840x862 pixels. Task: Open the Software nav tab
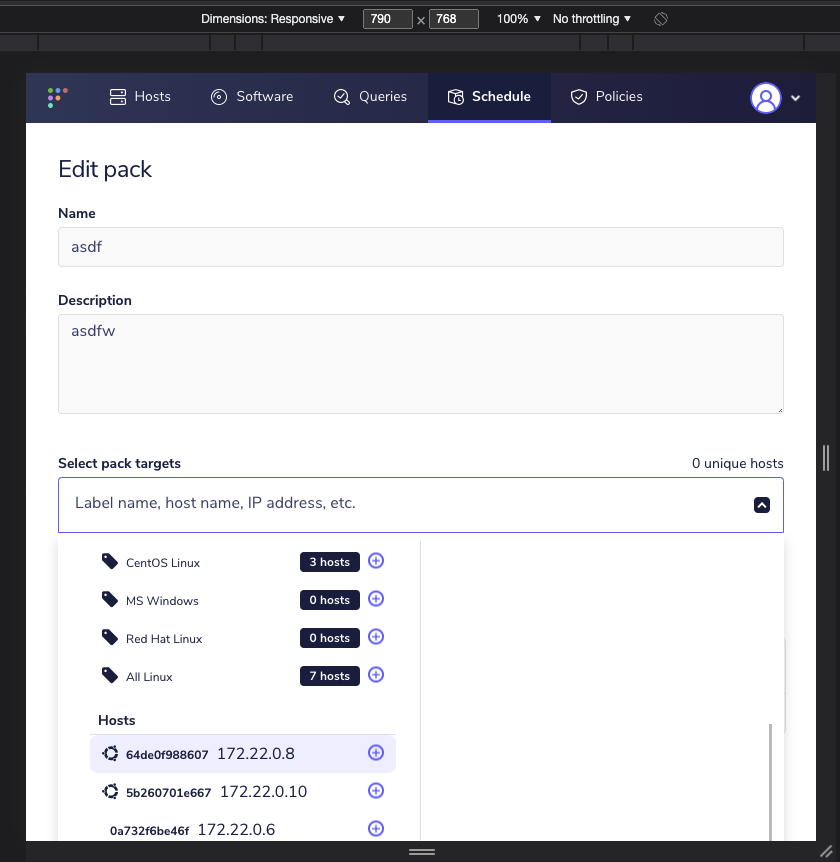252,97
